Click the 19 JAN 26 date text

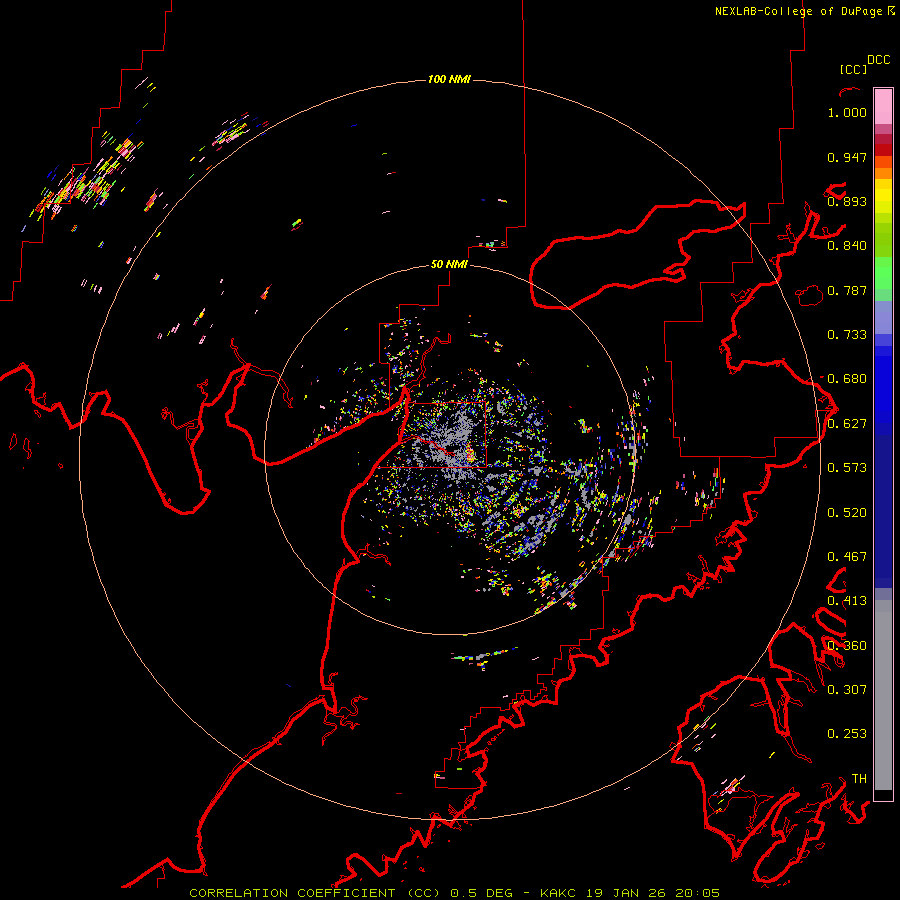[x=624, y=893]
